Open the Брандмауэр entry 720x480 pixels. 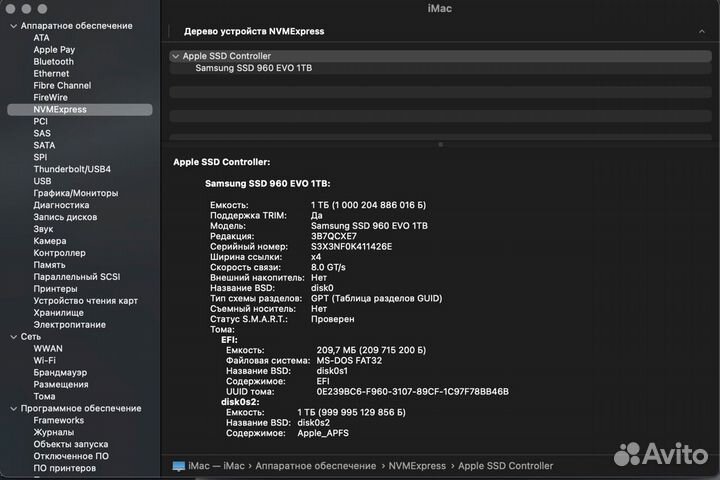pyautogui.click(x=60, y=373)
